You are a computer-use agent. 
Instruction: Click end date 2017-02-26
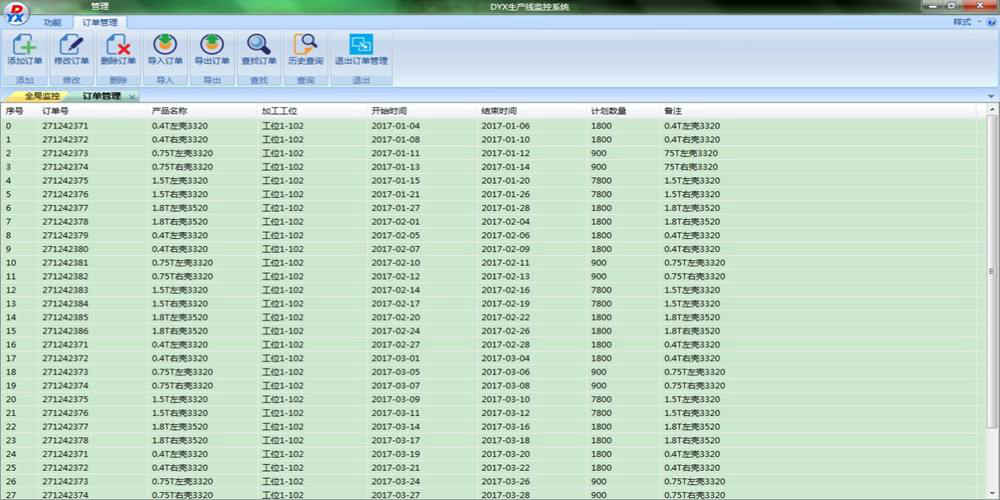point(506,331)
